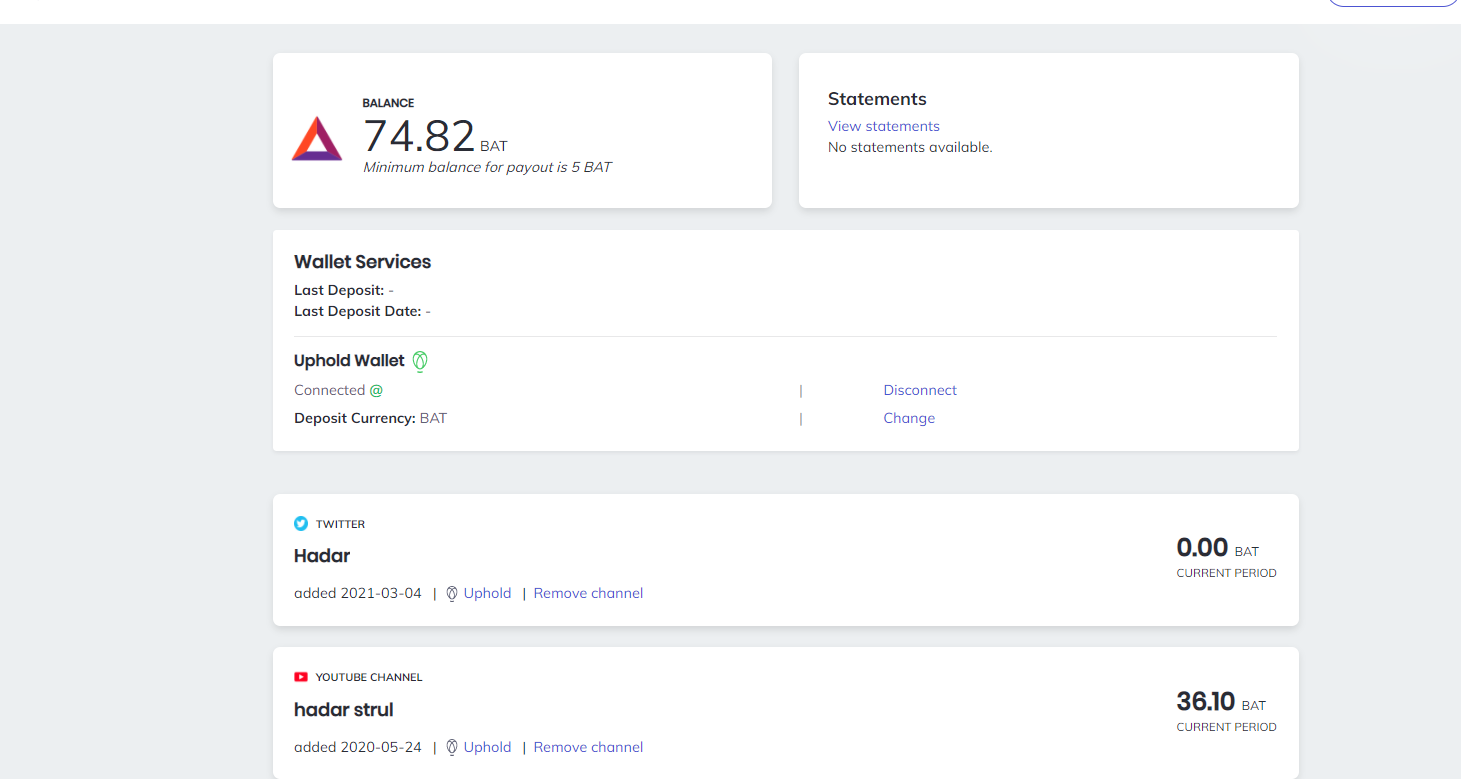Click the Last Deposit Date label
This screenshot has width=1461, height=779.
click(357, 311)
